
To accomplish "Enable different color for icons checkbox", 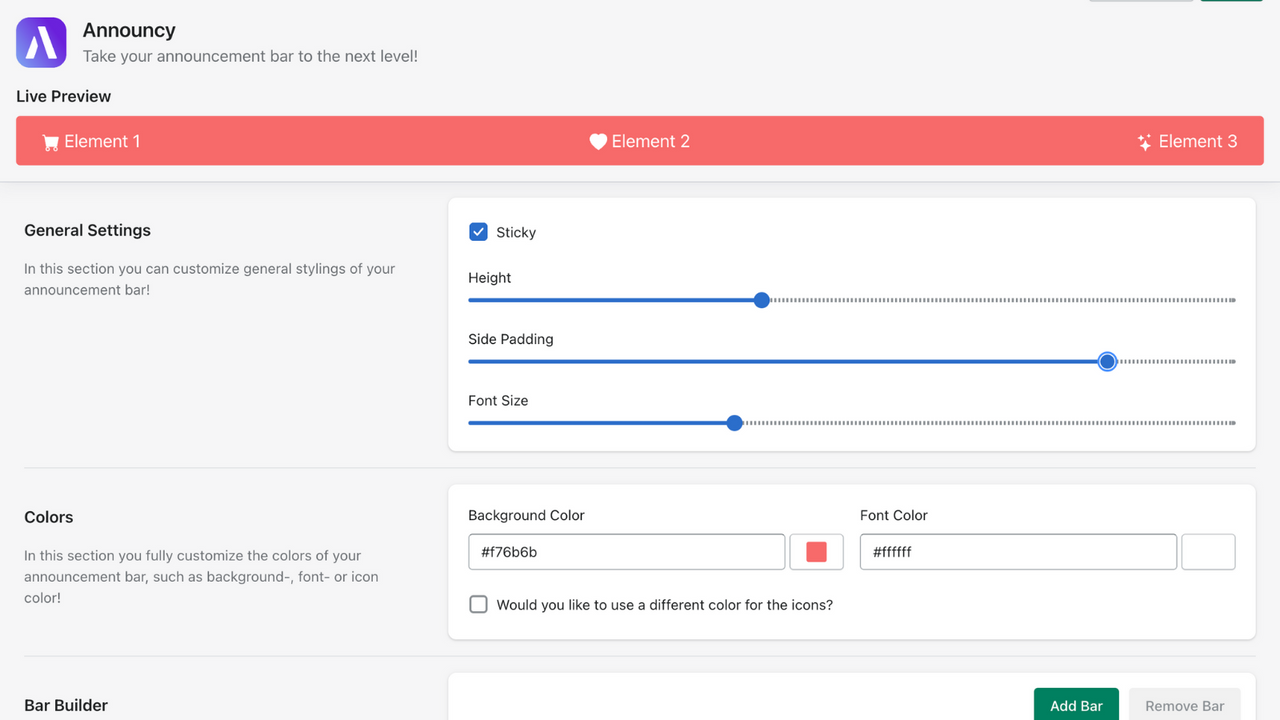I will [x=478, y=605].
